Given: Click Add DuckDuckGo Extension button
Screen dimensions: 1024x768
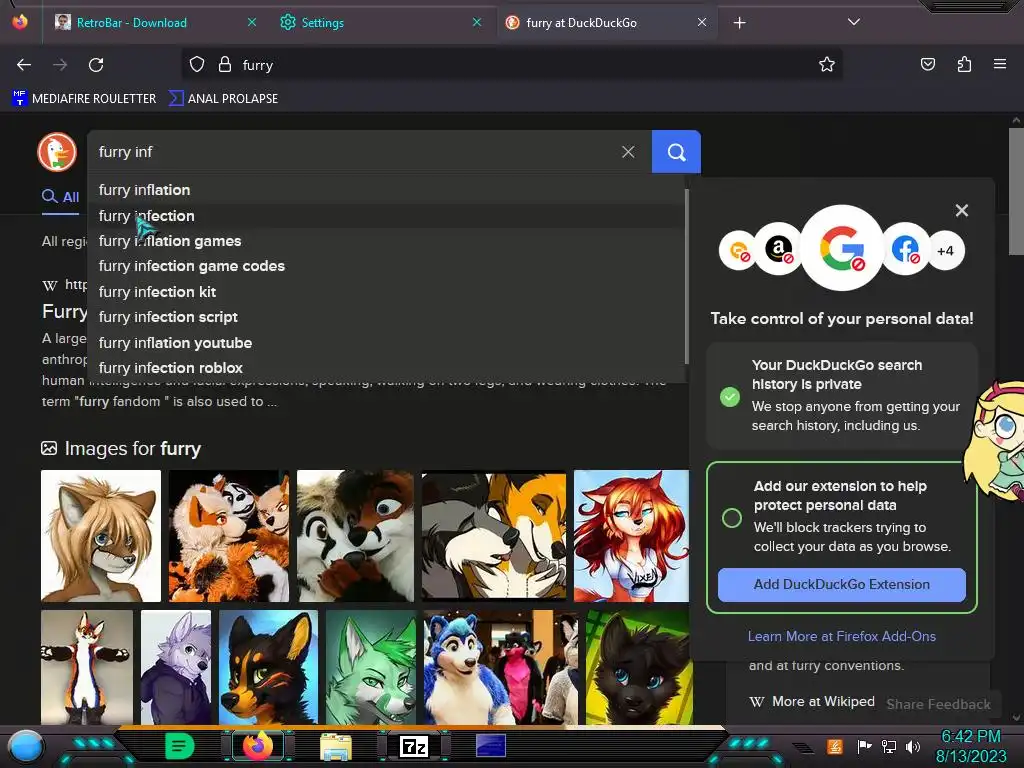Looking at the screenshot, I should [x=841, y=584].
